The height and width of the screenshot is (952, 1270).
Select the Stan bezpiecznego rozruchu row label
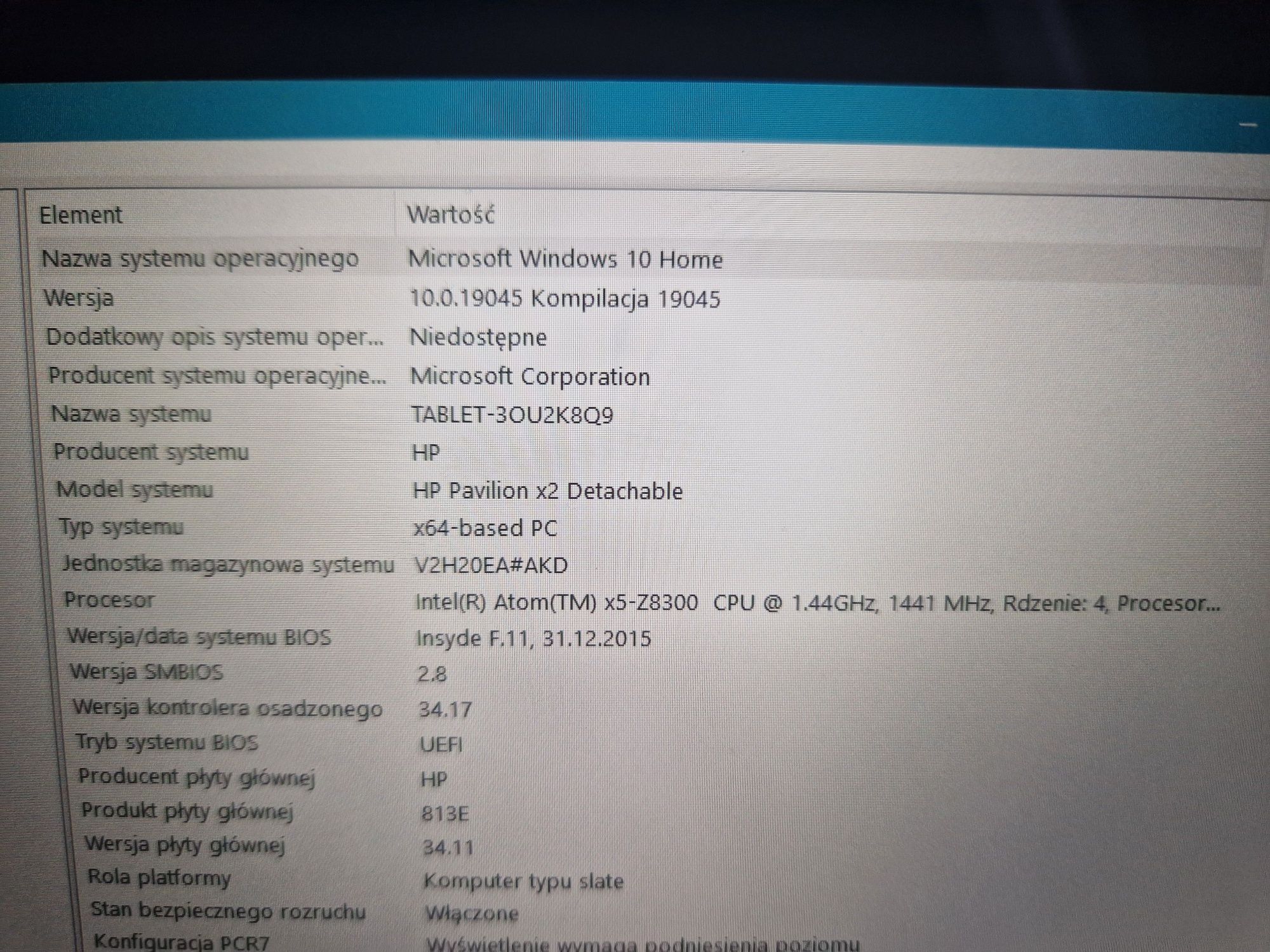coord(228,911)
